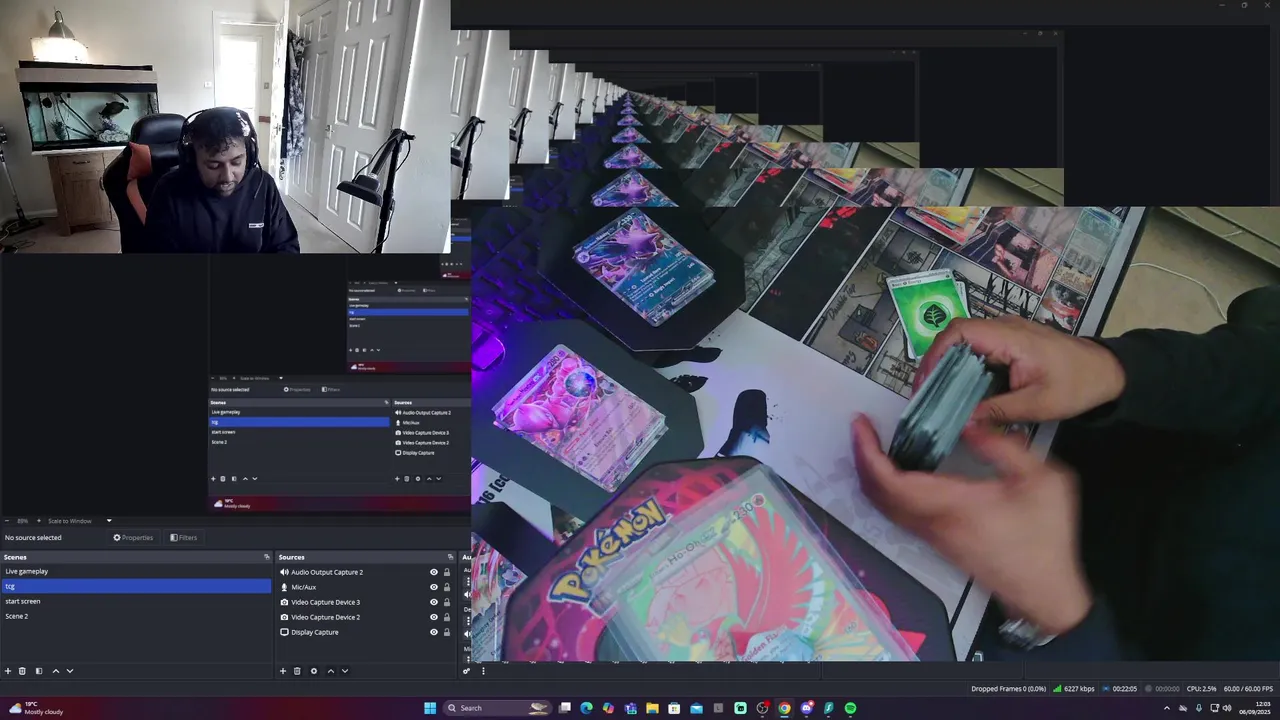
Task: Open the audio mixer three-dot menu
Action: [483, 671]
